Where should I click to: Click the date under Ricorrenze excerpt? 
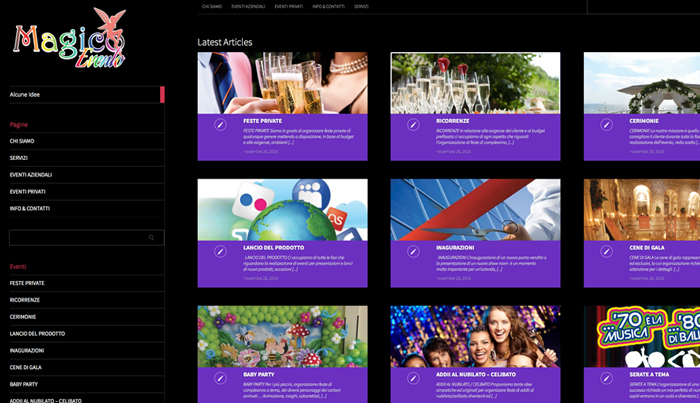[x=454, y=152]
